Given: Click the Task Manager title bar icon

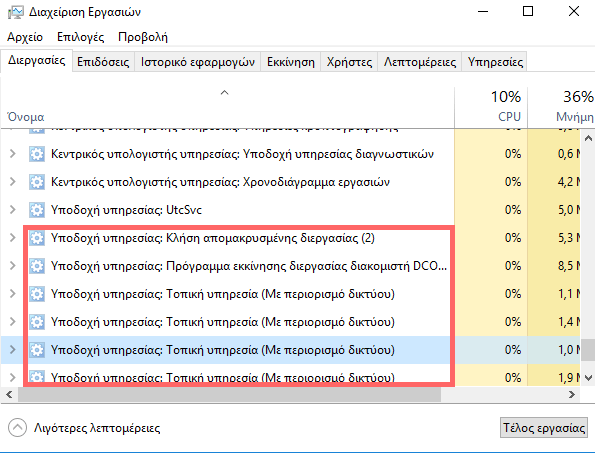Looking at the screenshot, I should pyautogui.click(x=16, y=12).
